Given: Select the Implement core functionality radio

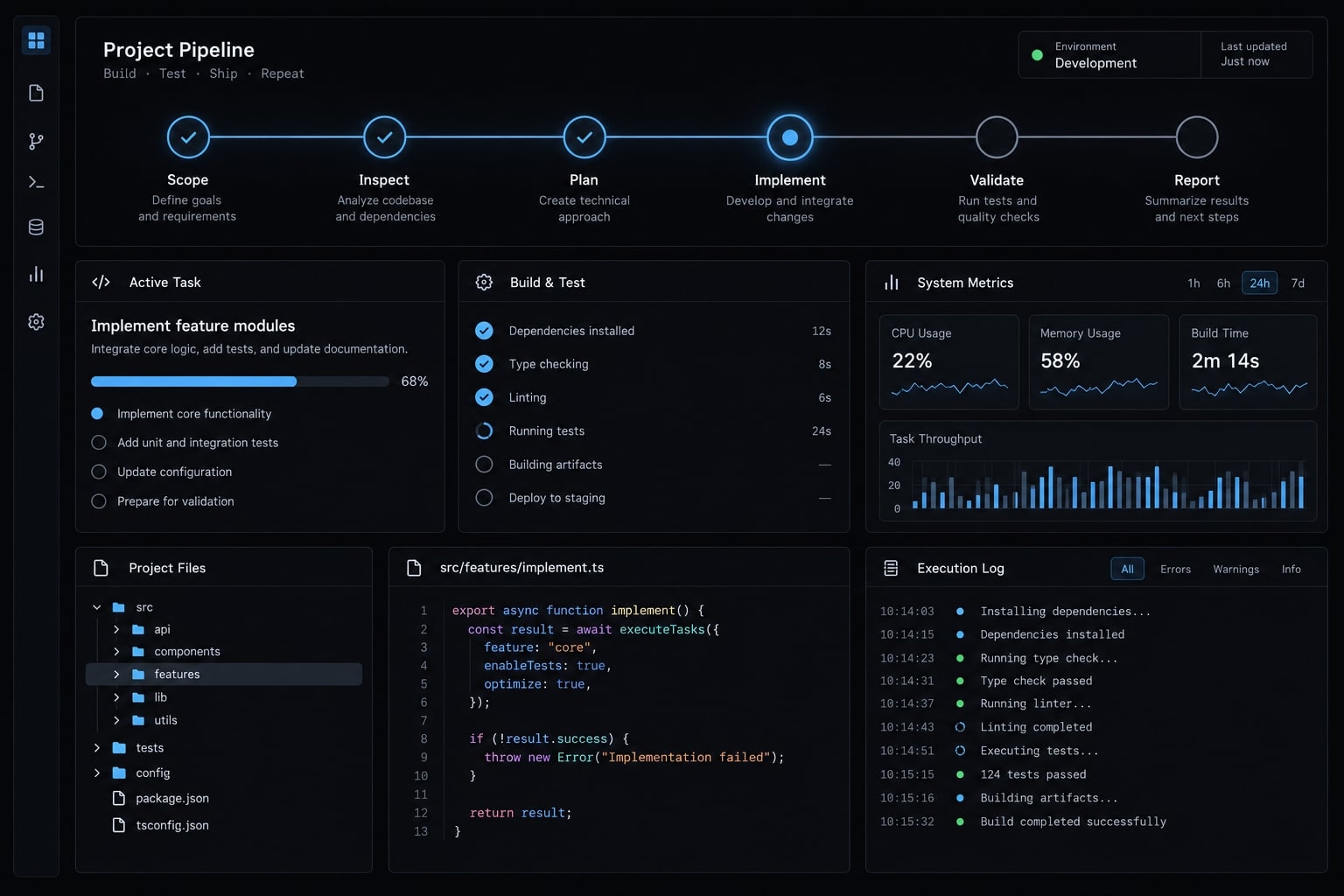Looking at the screenshot, I should pyautogui.click(x=97, y=413).
